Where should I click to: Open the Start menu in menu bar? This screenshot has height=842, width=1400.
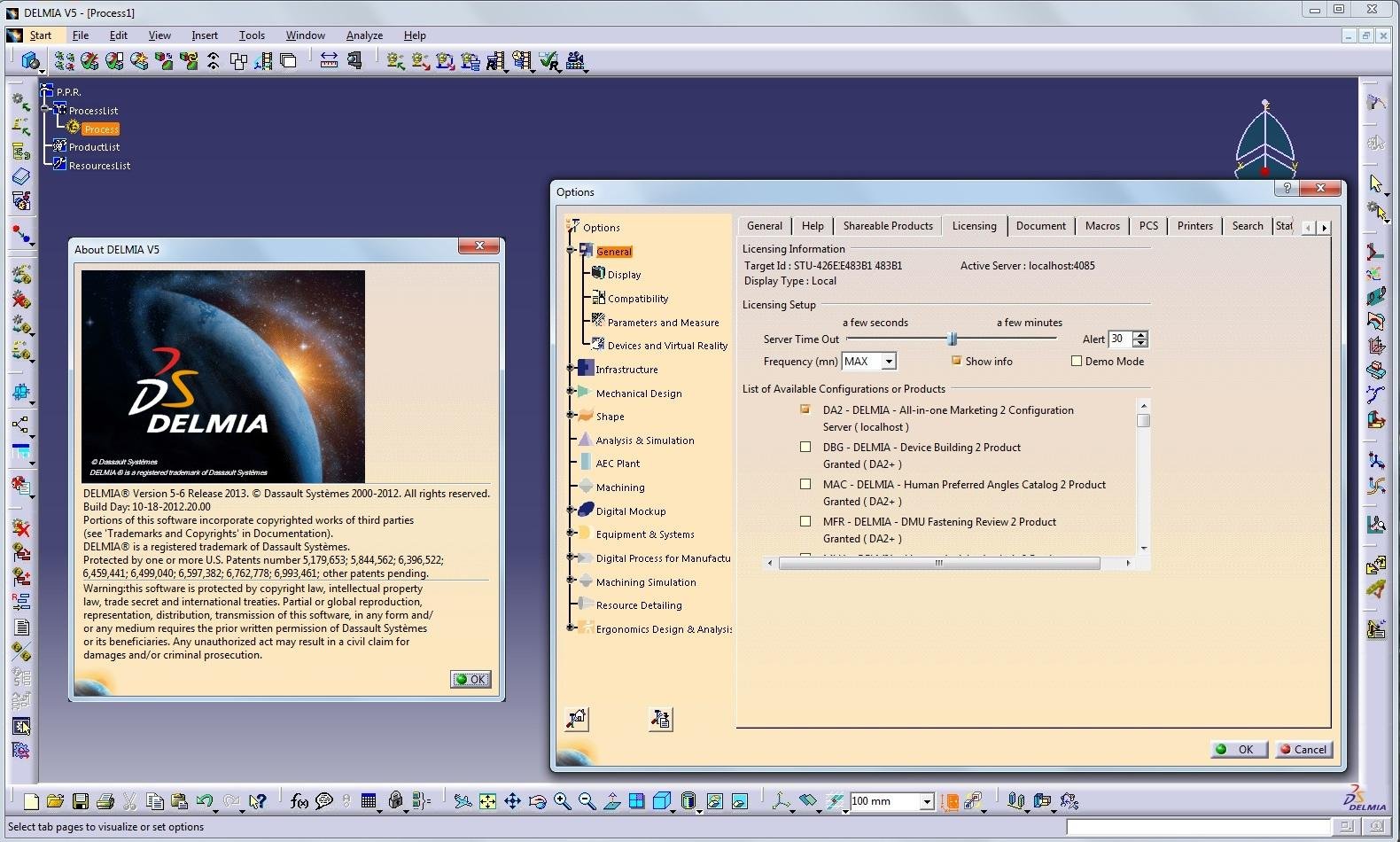pyautogui.click(x=40, y=35)
